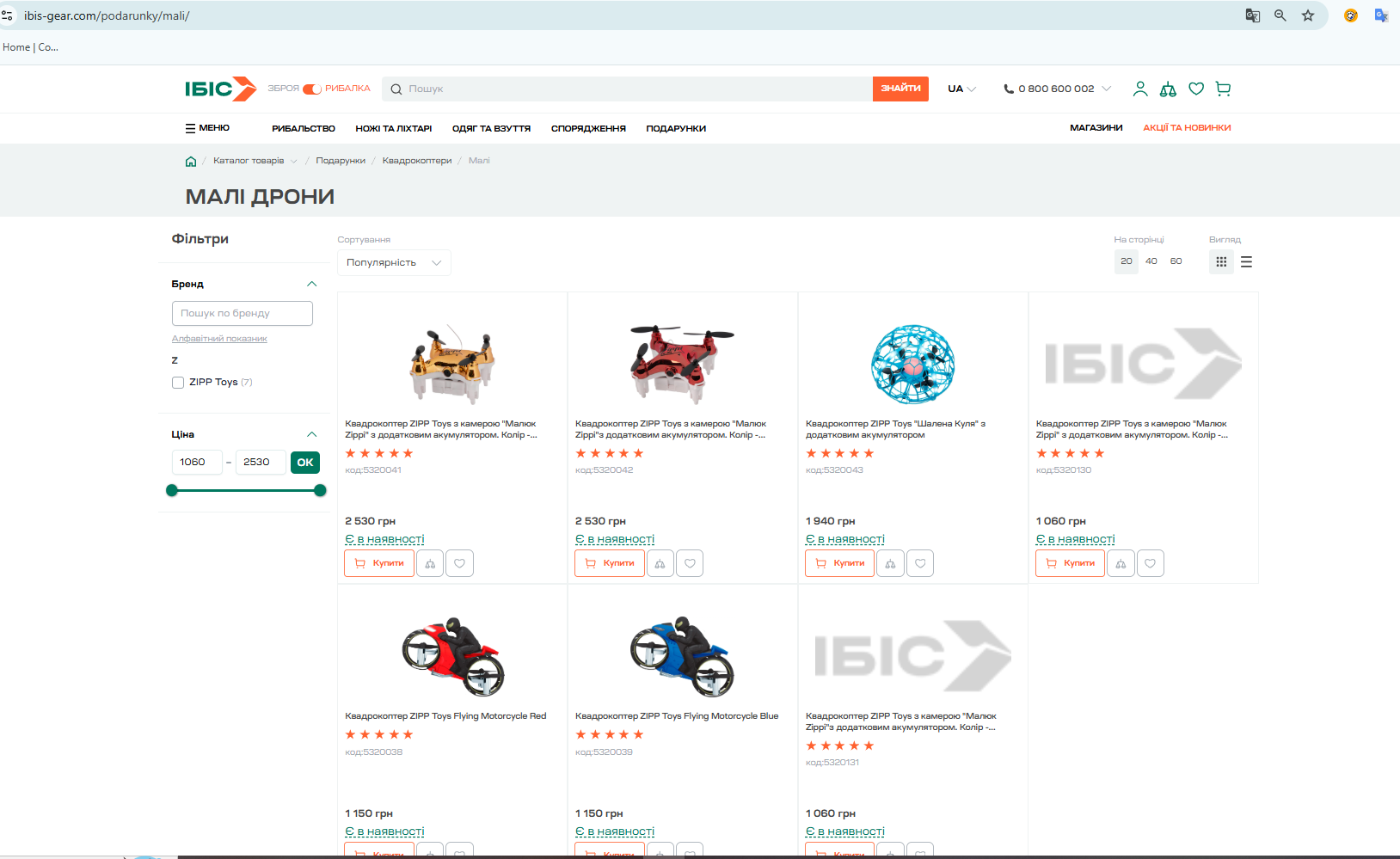Buy the gold Малюк Zippi quadcopter 5320041
Screen dimensions: 1400x859
pos(379,563)
